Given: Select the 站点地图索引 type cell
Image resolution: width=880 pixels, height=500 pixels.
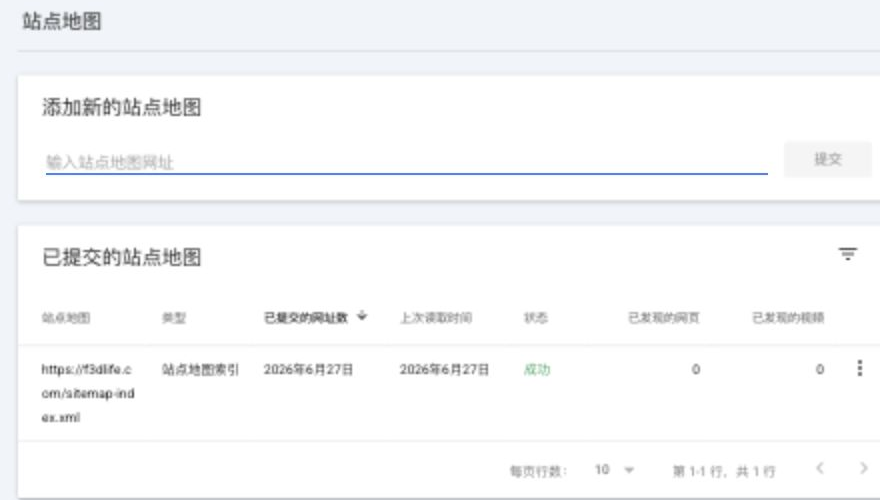Looking at the screenshot, I should pos(200,369).
